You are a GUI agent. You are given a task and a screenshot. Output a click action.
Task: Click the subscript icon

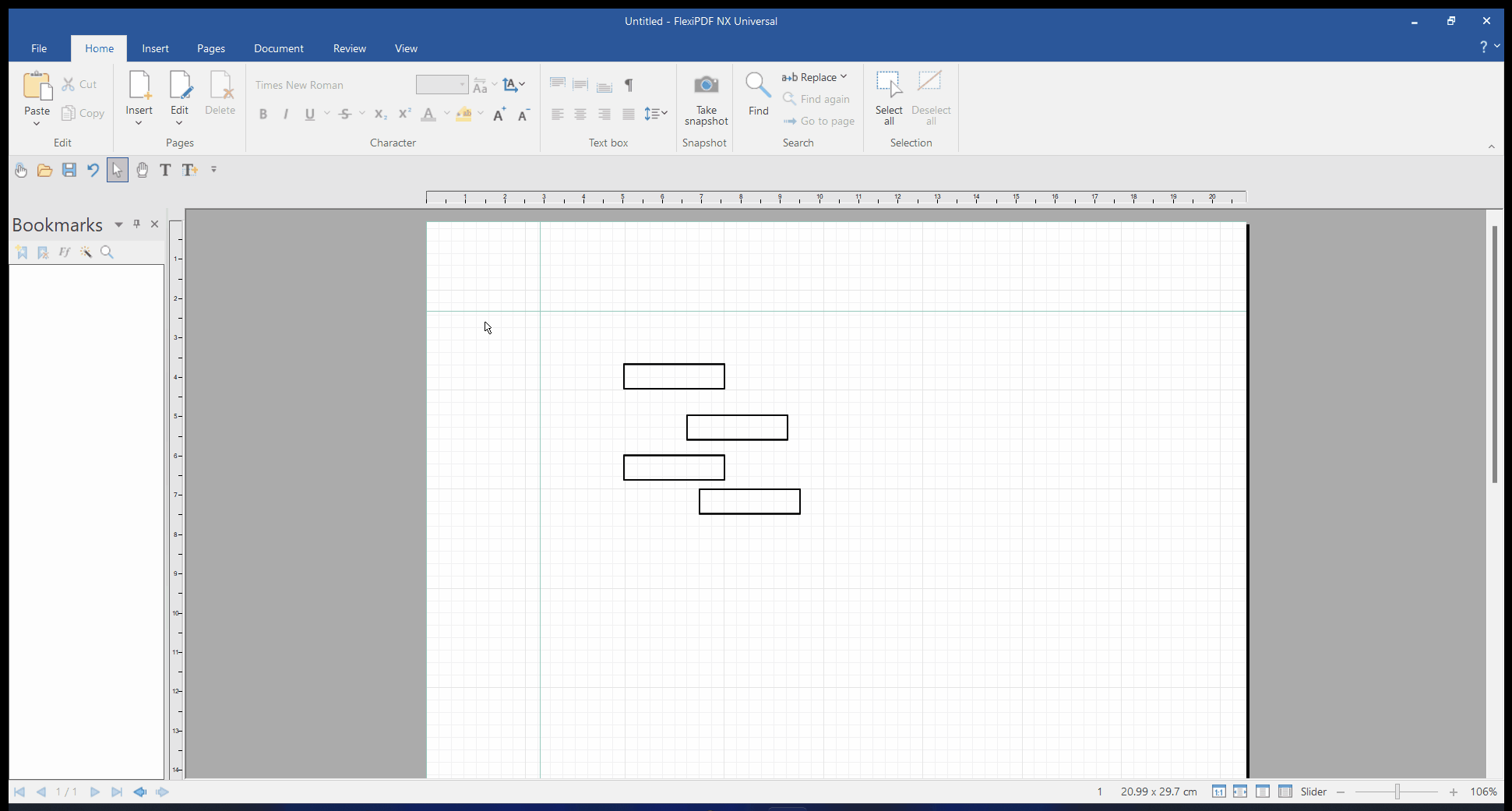(380, 115)
